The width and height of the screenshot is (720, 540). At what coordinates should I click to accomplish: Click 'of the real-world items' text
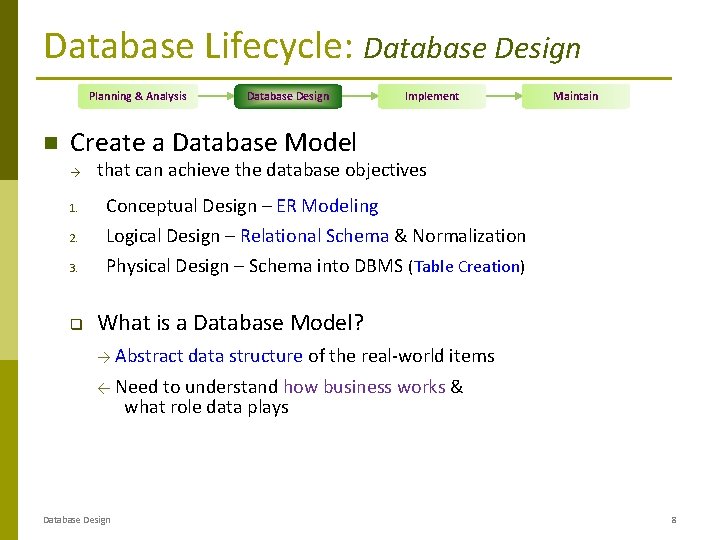401,356
